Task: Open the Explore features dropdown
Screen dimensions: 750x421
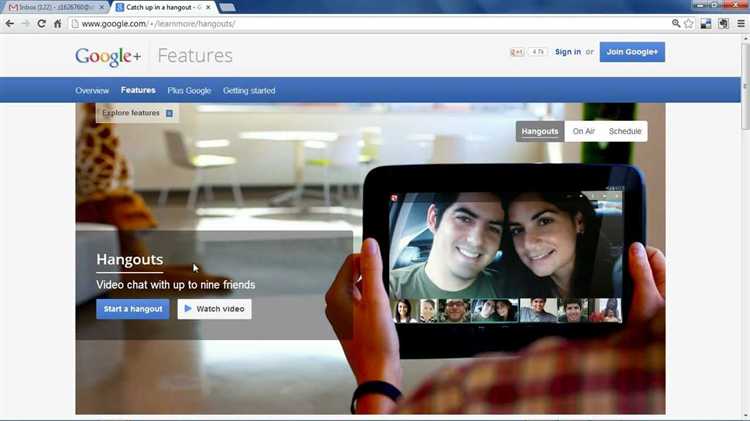Action: click(137, 113)
